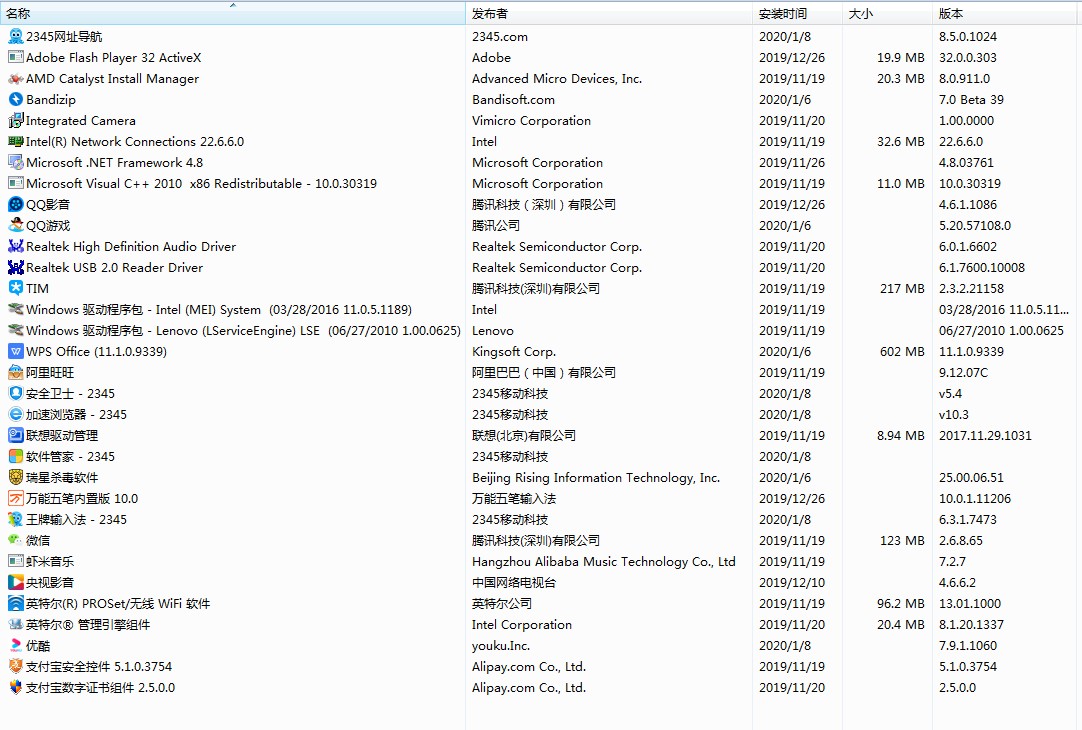This screenshot has width=1082, height=730.
Task: Click publisher Kingsoft Corp.
Action: click(514, 352)
